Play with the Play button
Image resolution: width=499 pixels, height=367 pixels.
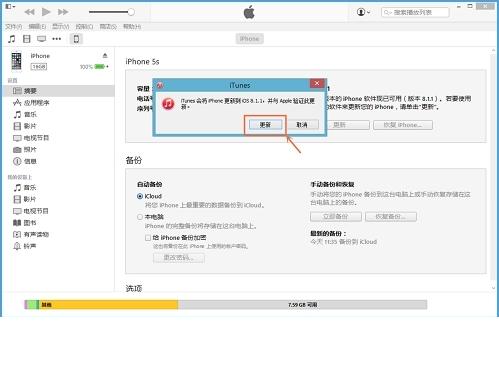(46, 12)
